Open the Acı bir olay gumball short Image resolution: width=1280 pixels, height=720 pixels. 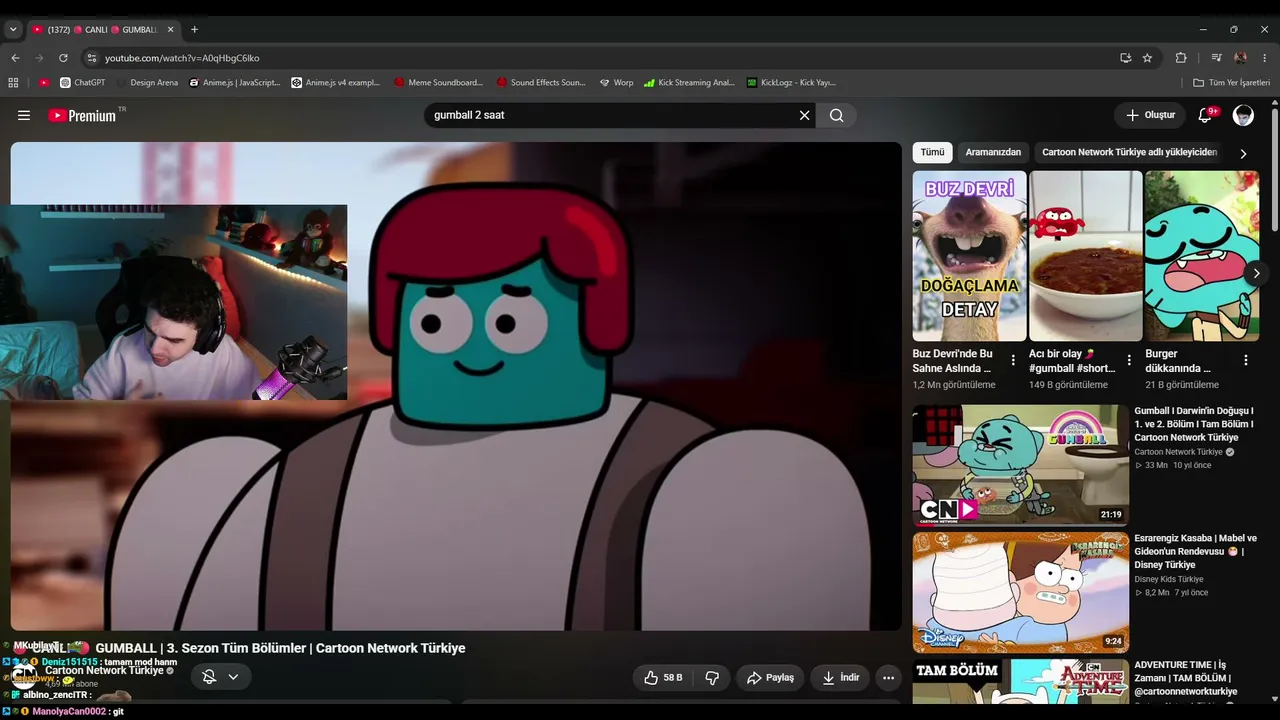click(1085, 256)
